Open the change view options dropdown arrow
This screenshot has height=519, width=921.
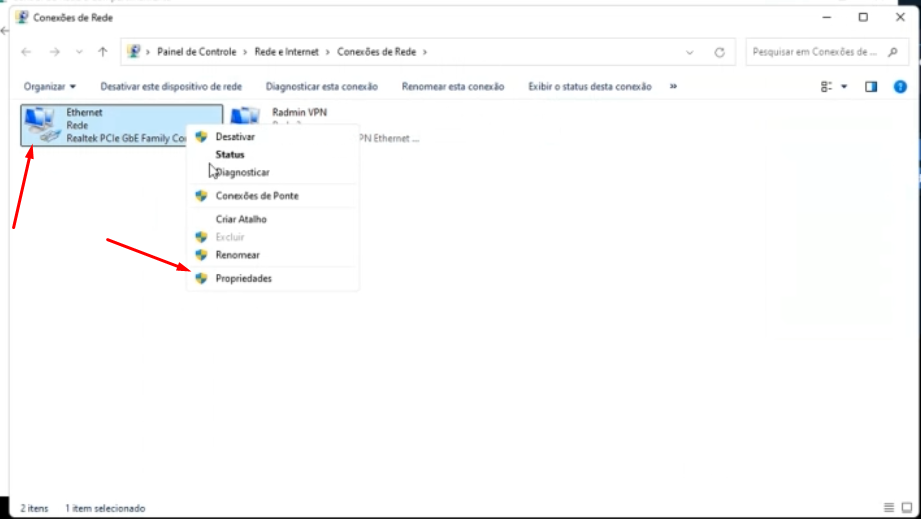click(x=844, y=87)
